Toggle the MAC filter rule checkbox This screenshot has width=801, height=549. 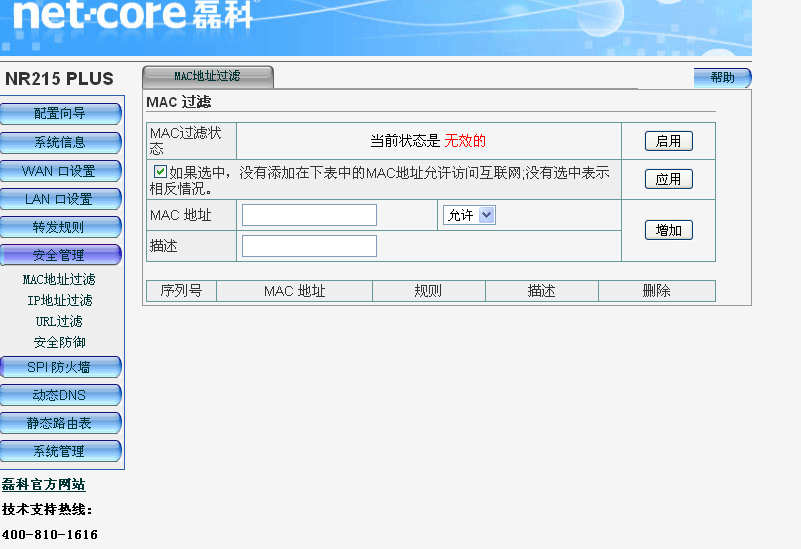pyautogui.click(x=160, y=171)
